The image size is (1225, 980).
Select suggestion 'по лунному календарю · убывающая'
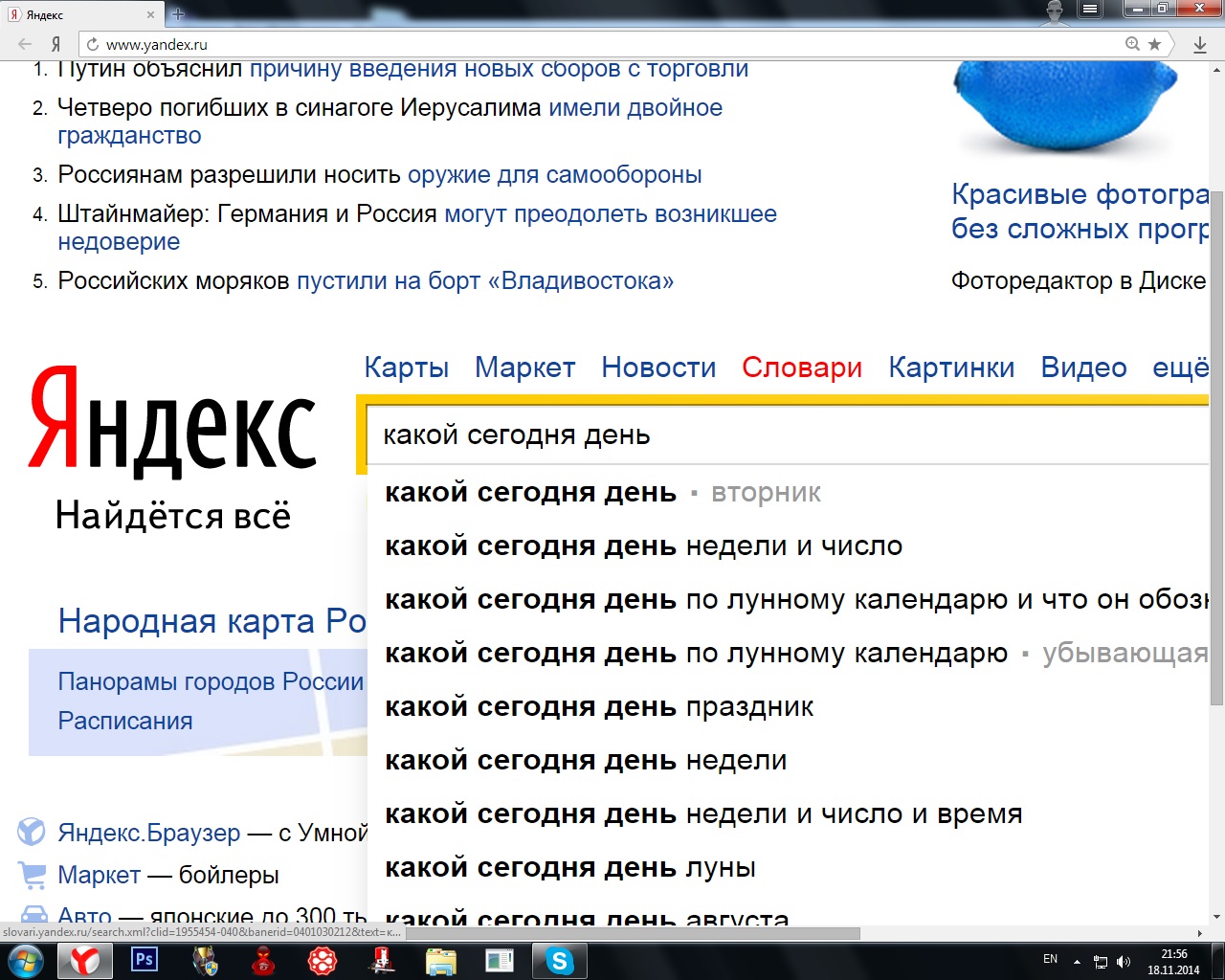[x=788, y=654]
